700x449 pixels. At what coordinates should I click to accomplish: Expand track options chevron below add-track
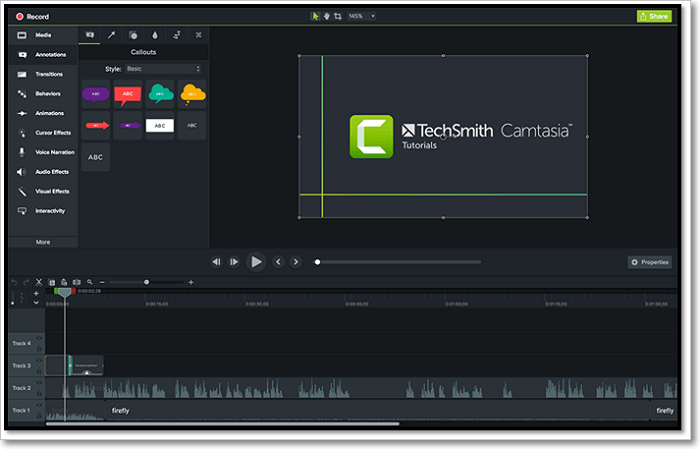[x=36, y=303]
